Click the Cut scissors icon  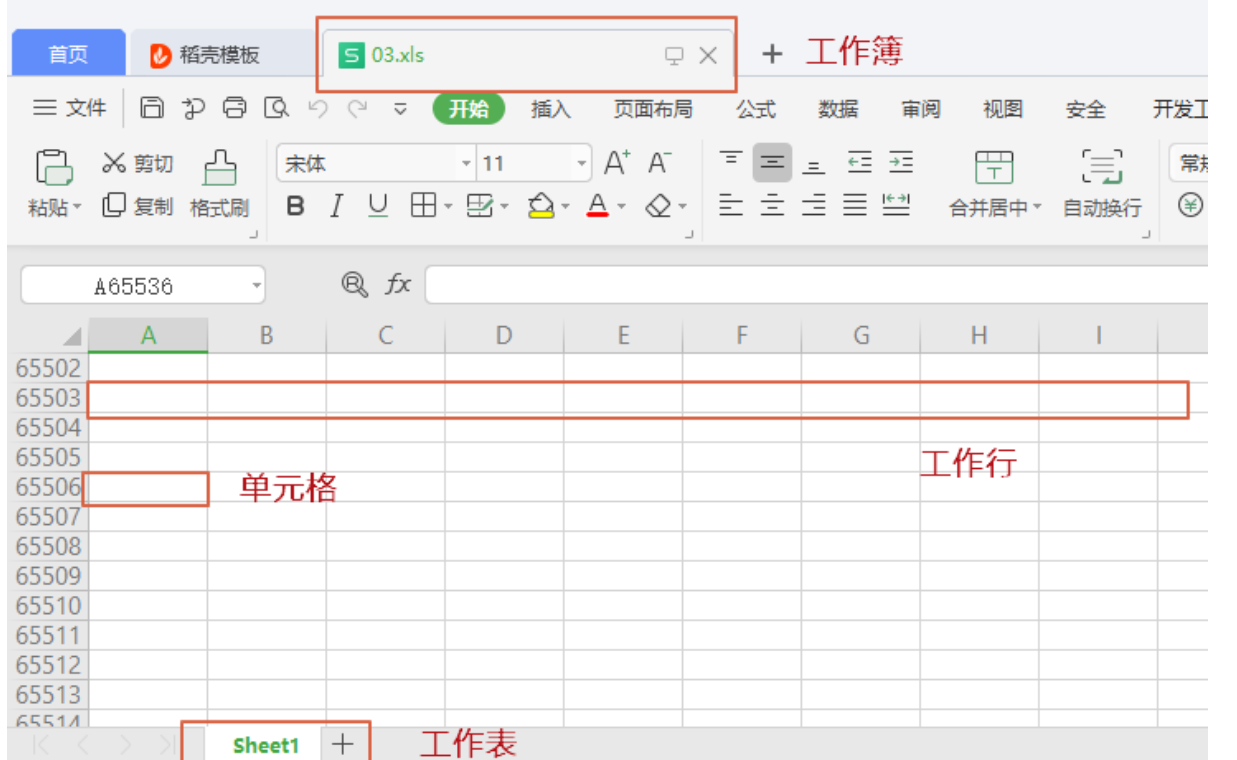[x=114, y=163]
